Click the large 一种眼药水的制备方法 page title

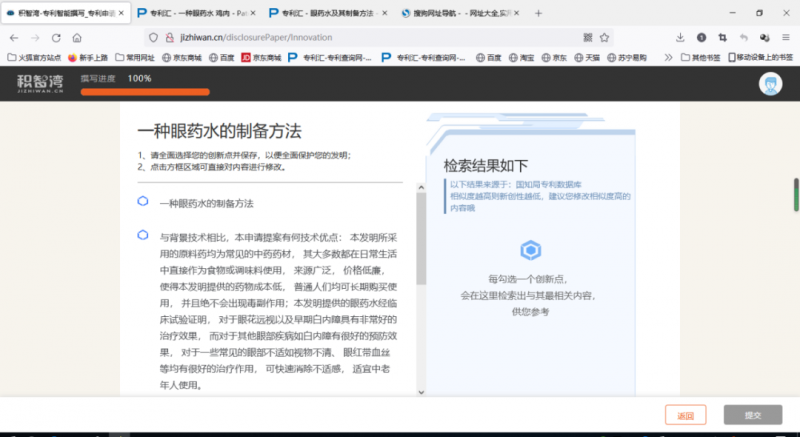pos(219,131)
